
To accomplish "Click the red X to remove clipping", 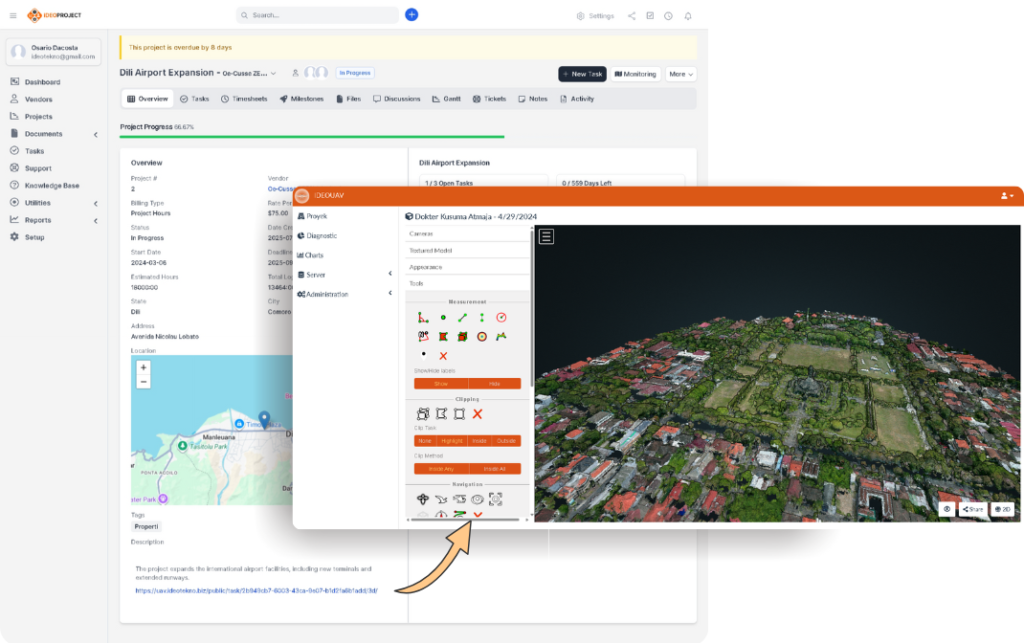I will [x=478, y=413].
